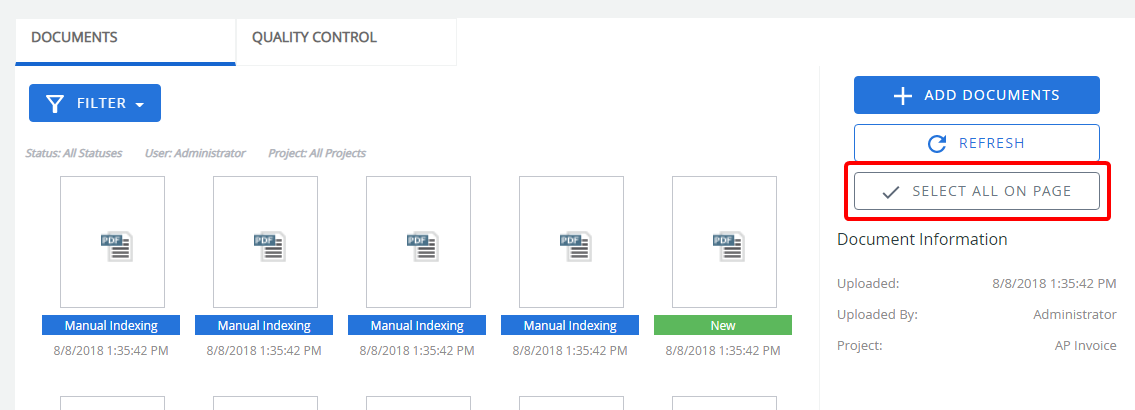Image resolution: width=1135 pixels, height=410 pixels.
Task: Click the circular arrow Refresh icon
Action: [937, 143]
